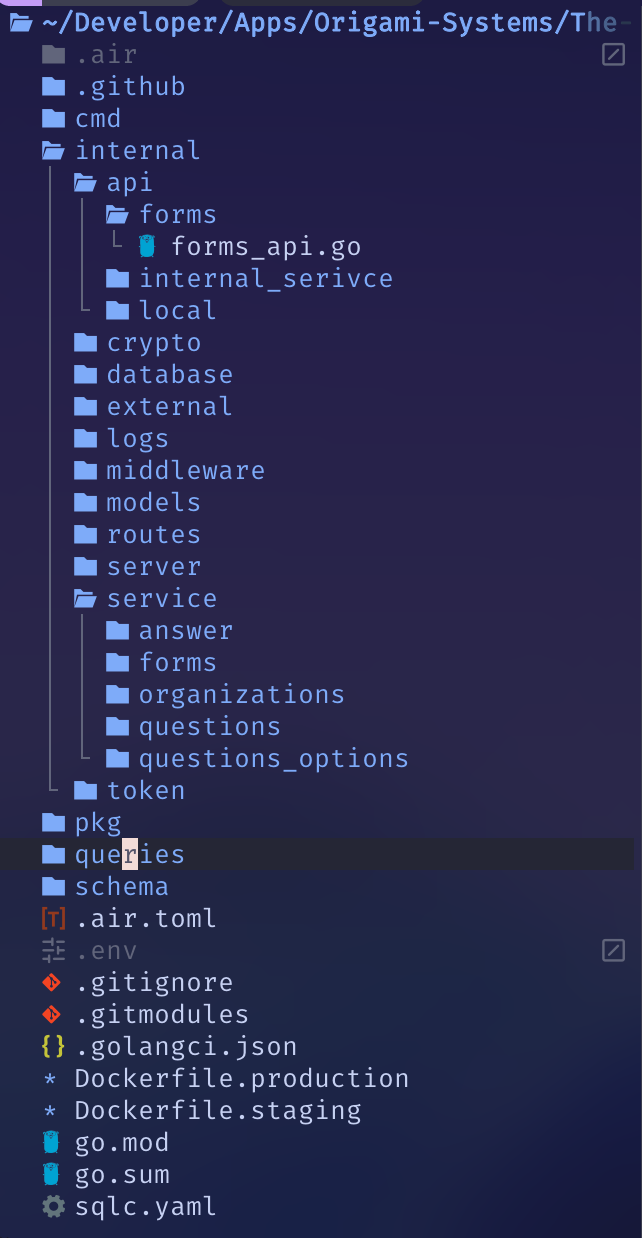642x1238 pixels.
Task: Open the forms_api.go file
Action: point(266,246)
